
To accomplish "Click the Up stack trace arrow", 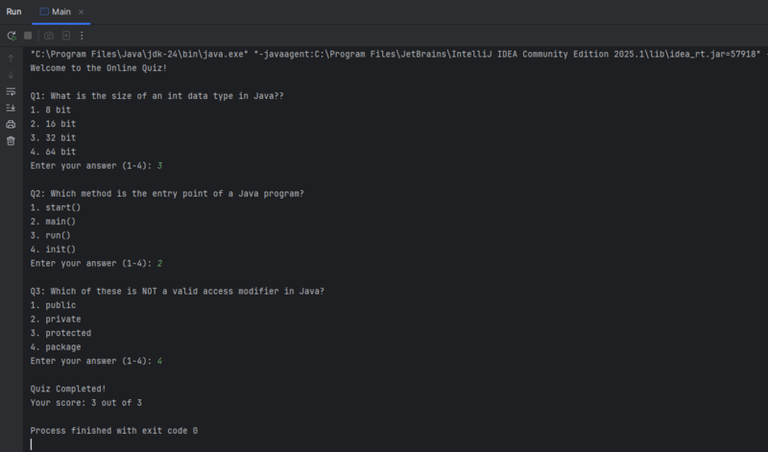I will click(11, 58).
